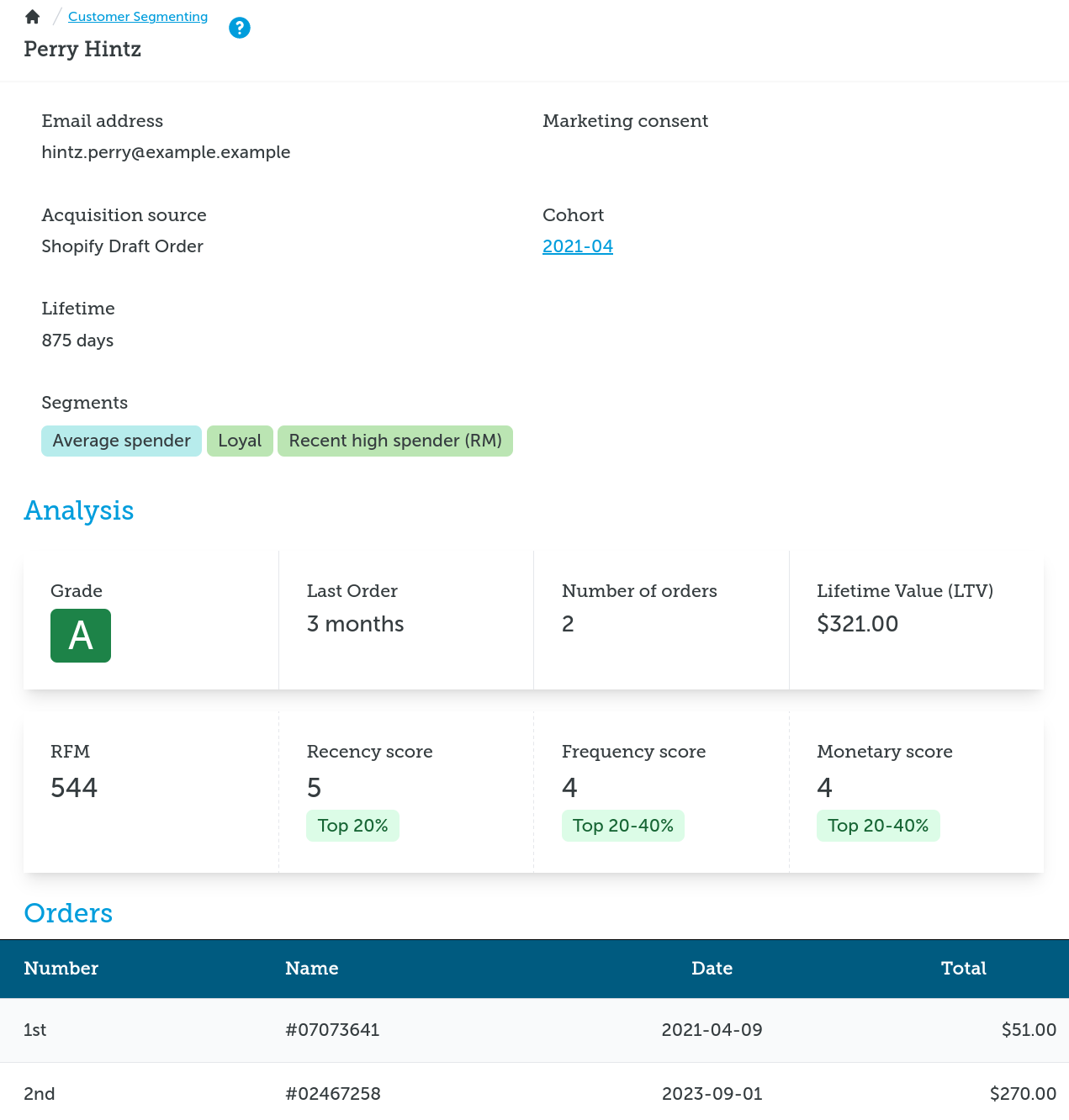Click the RFM value 544

[x=74, y=788]
